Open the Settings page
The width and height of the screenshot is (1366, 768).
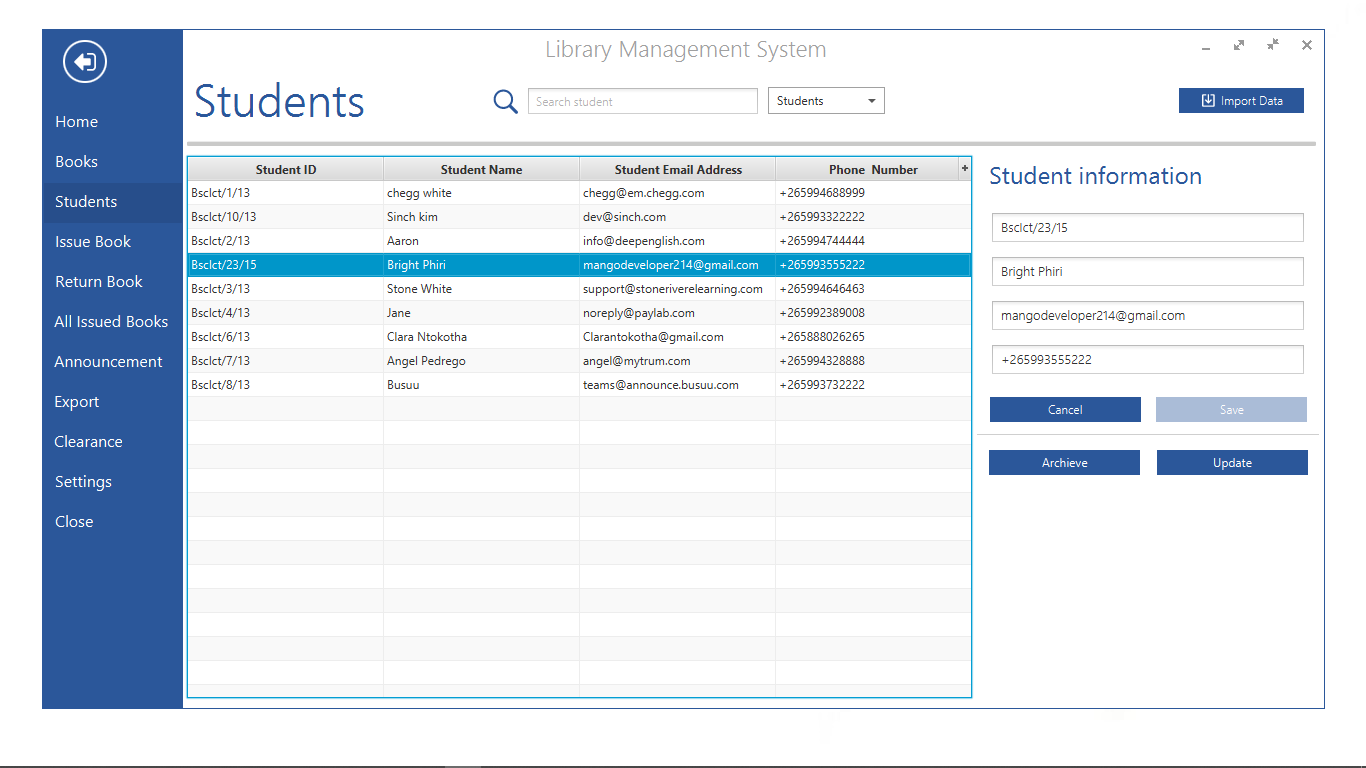[83, 481]
